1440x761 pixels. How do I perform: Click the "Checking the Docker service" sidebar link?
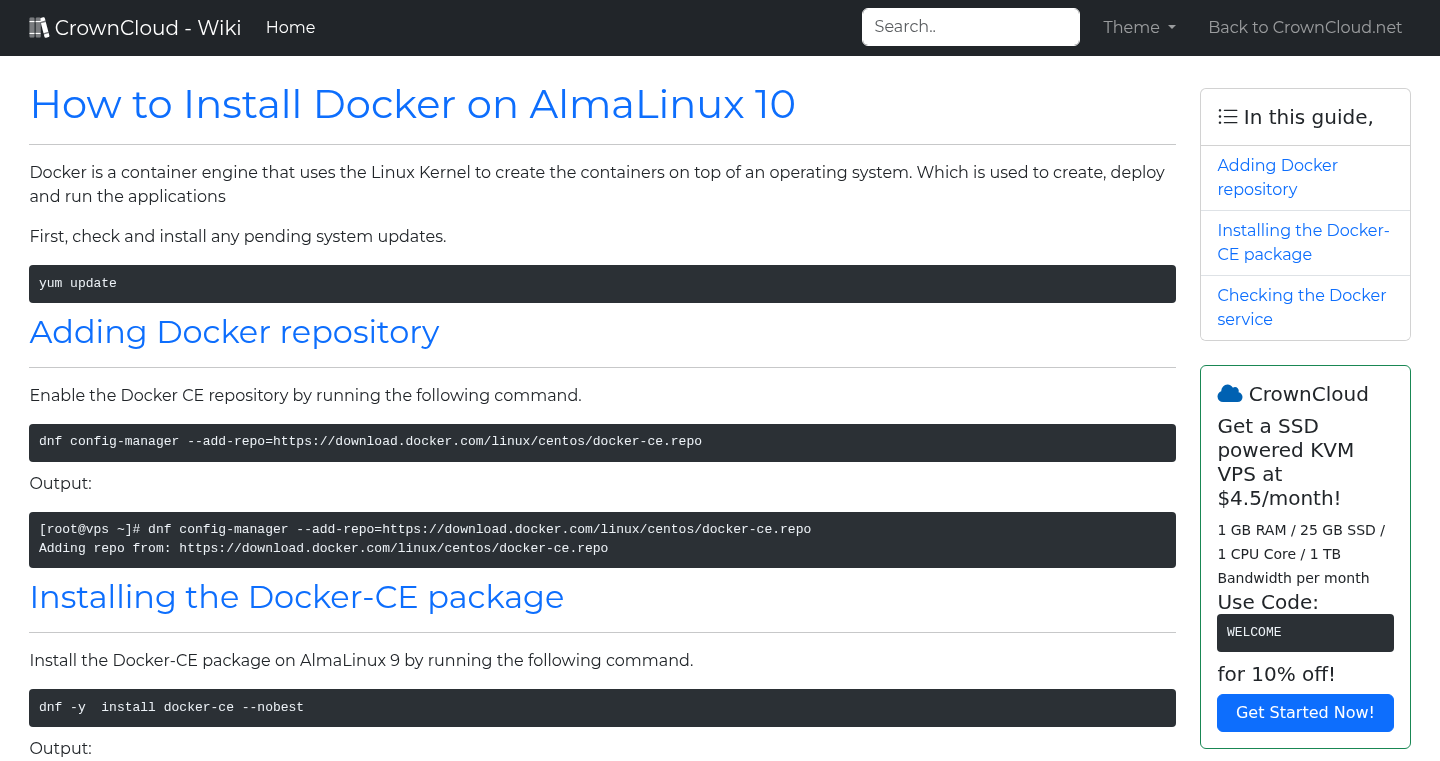click(x=1301, y=307)
